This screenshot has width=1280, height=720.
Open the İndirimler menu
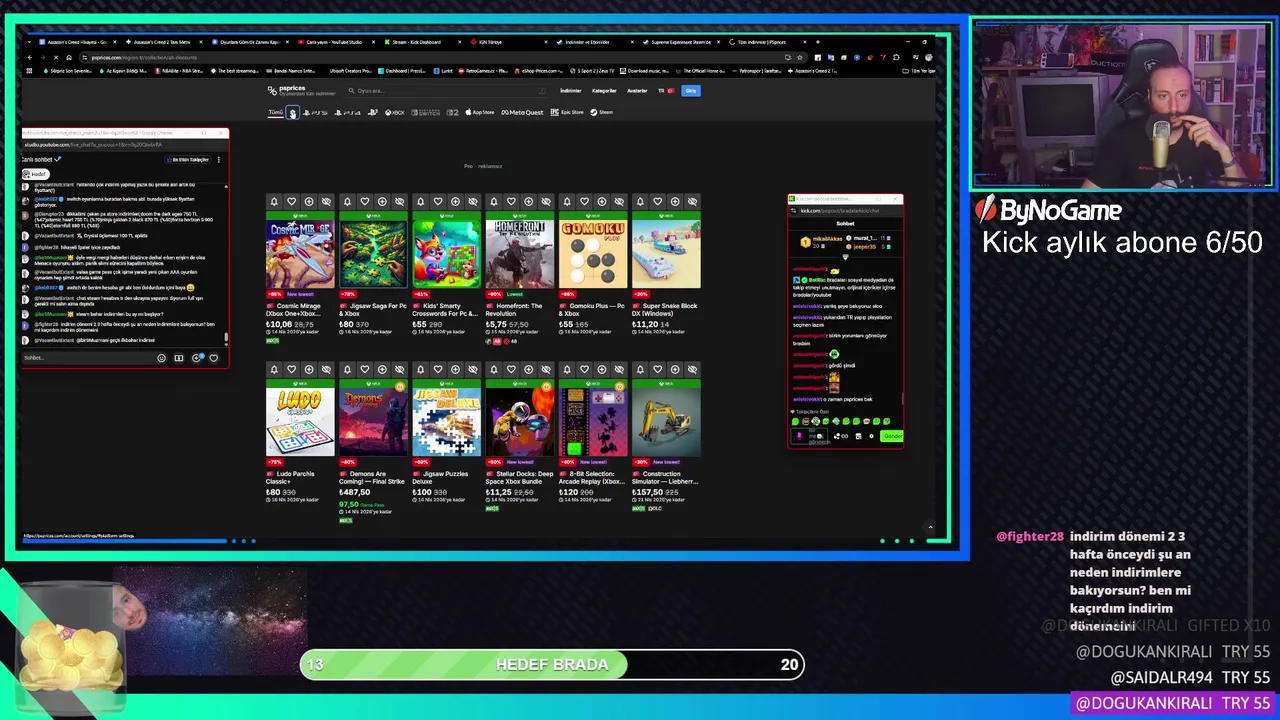point(570,90)
